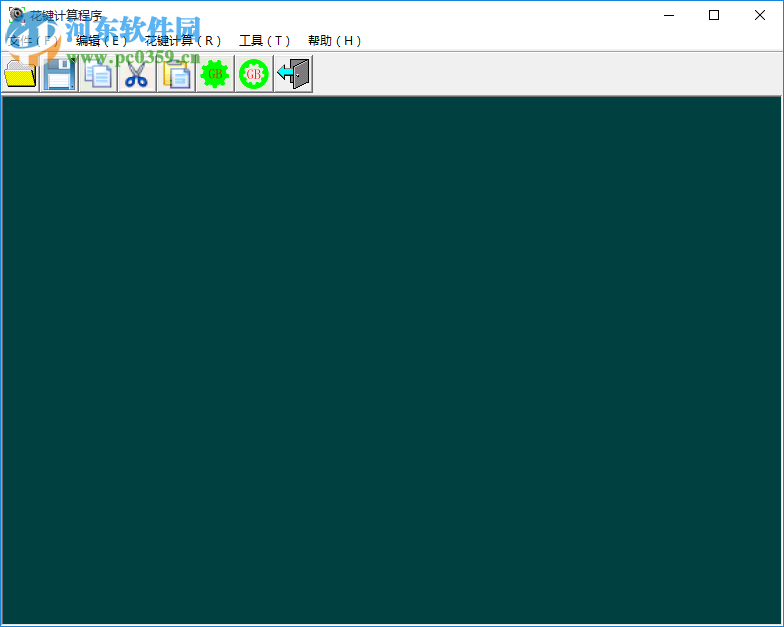Image resolution: width=784 pixels, height=627 pixels.
Task: Paste with the clipboard icon
Action: tap(176, 74)
